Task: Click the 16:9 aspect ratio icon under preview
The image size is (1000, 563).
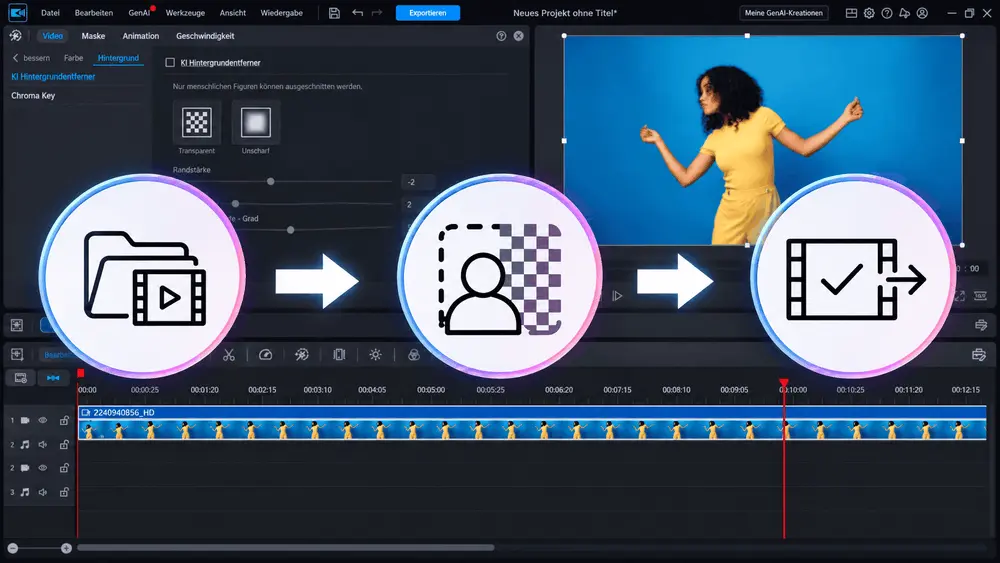Action: 981,296
